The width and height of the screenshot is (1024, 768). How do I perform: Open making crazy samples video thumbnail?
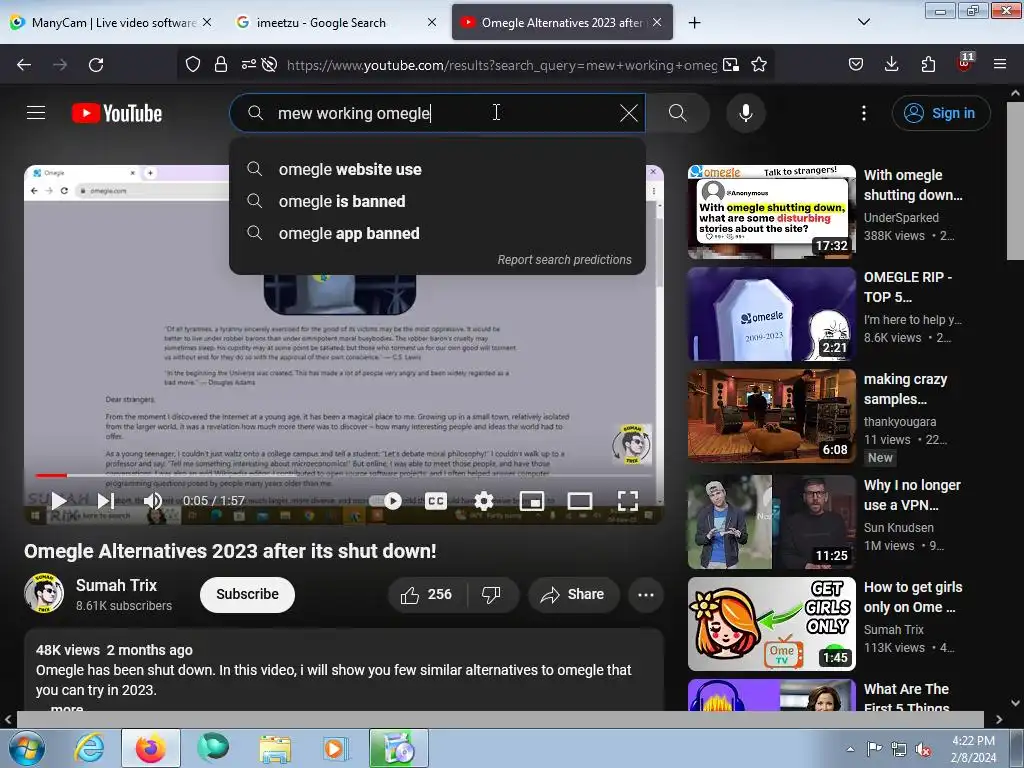click(771, 416)
